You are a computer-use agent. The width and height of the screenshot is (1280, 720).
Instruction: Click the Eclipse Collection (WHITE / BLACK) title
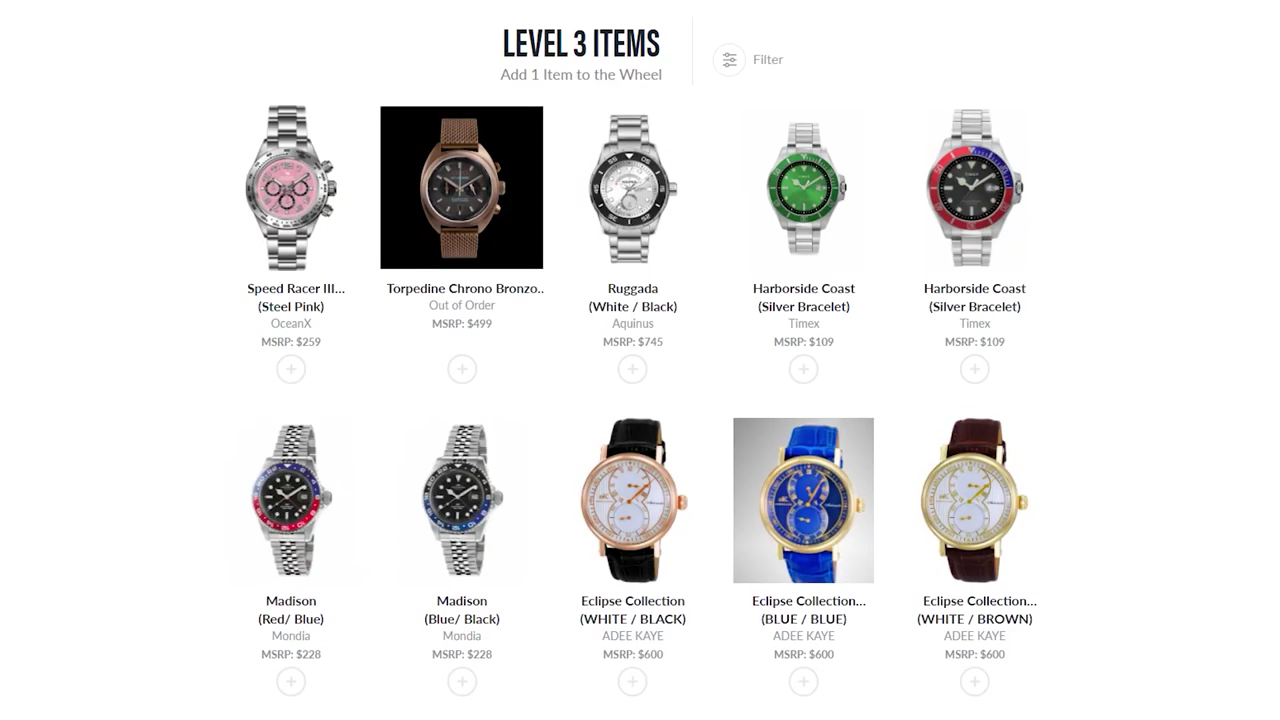pos(633,610)
